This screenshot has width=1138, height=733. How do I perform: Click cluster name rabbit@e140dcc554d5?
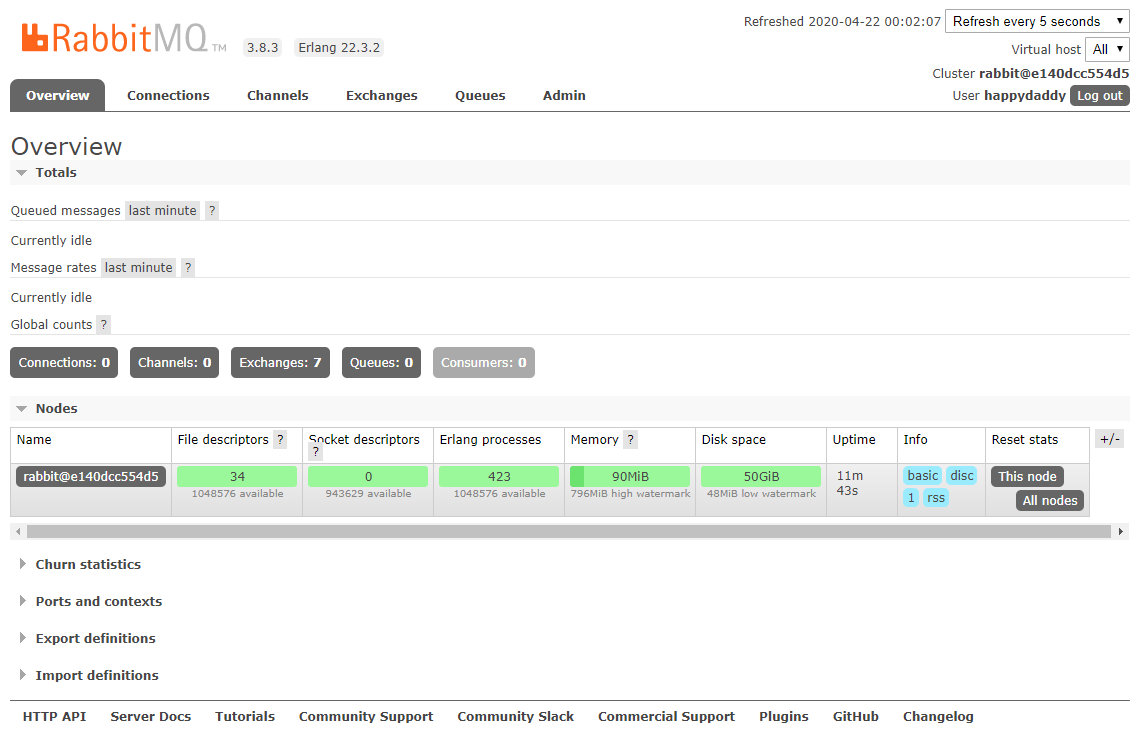[1054, 73]
